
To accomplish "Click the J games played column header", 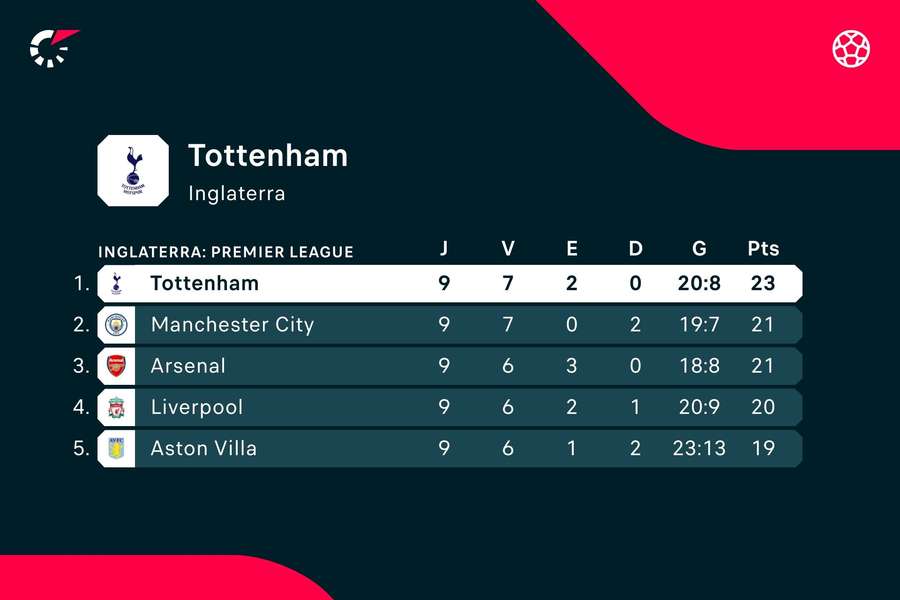I will click(x=444, y=249).
